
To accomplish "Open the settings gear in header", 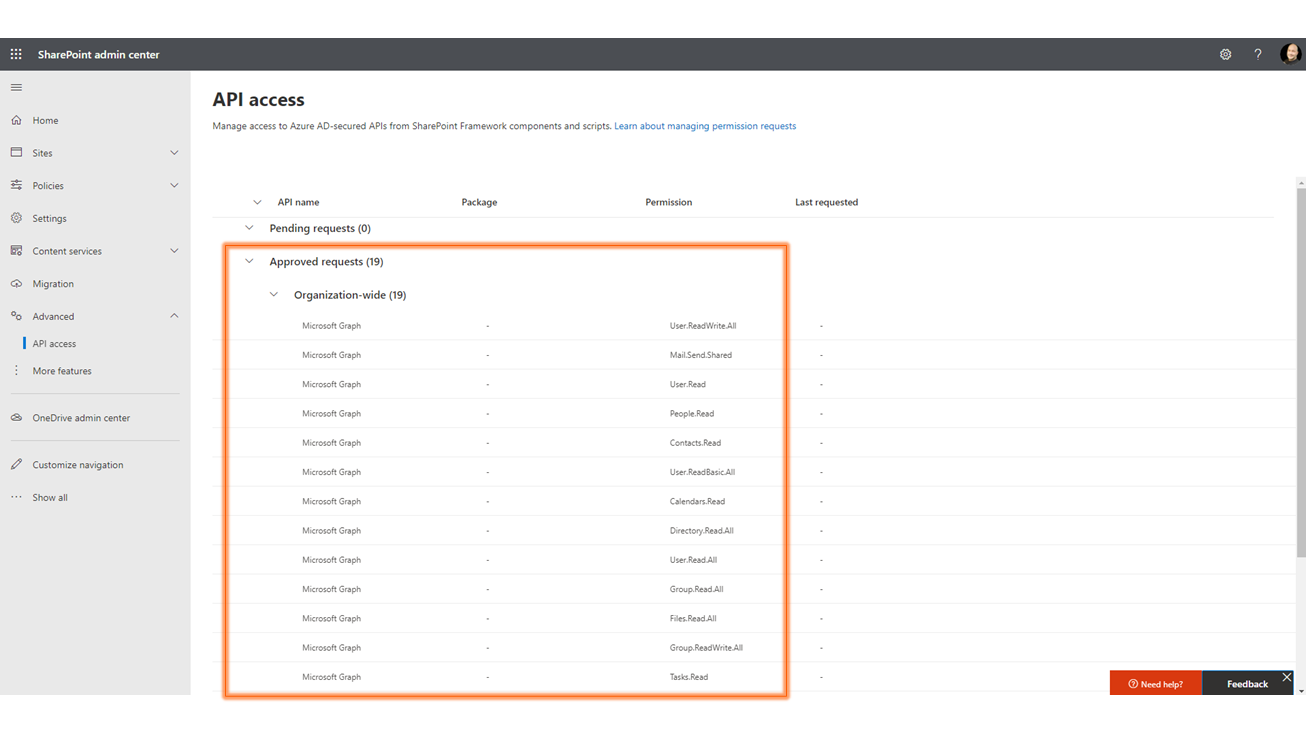I will click(x=1225, y=55).
